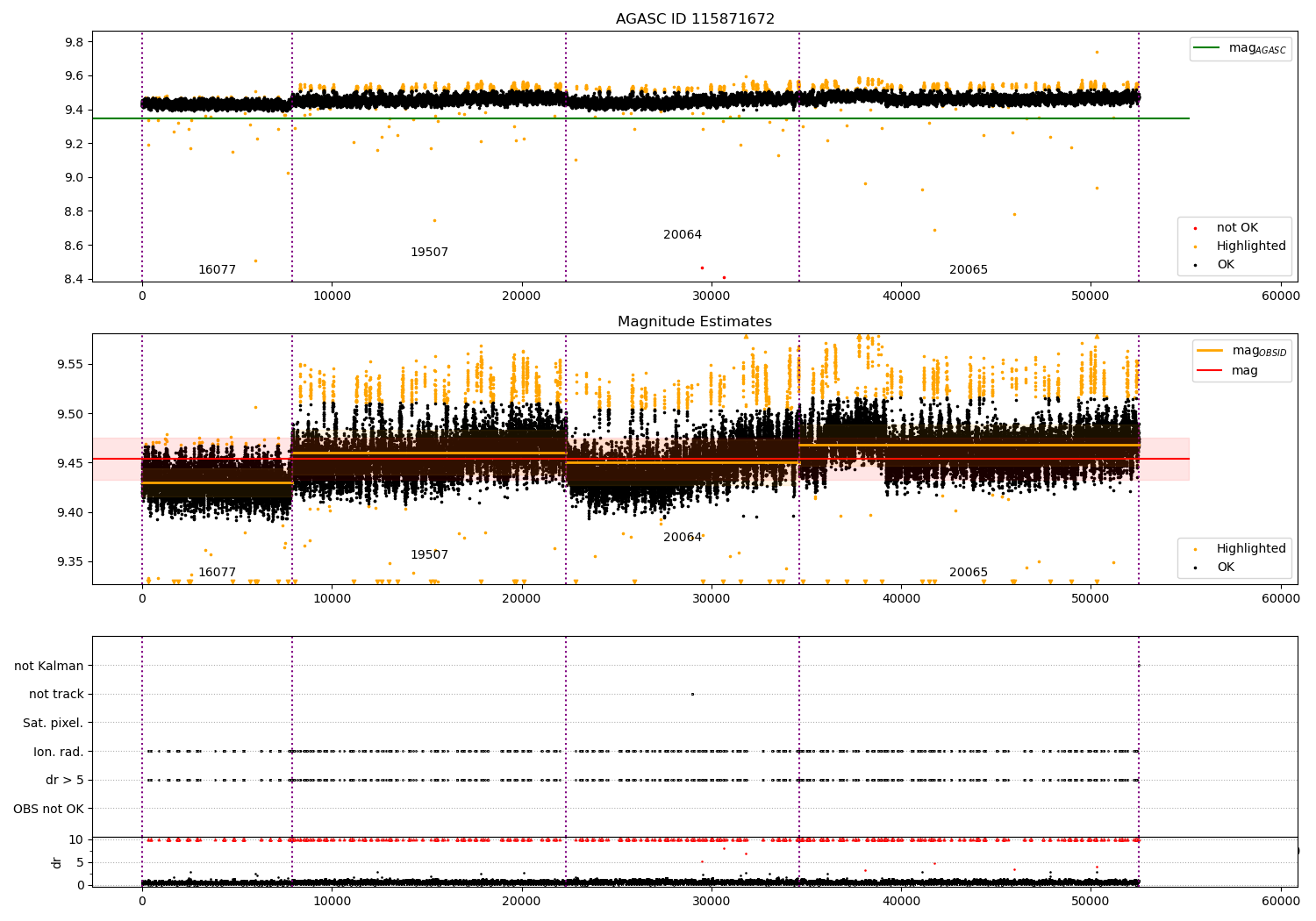1316x921 pixels.
Task: Click the 9.8 y-axis tick label
Action: point(74,42)
